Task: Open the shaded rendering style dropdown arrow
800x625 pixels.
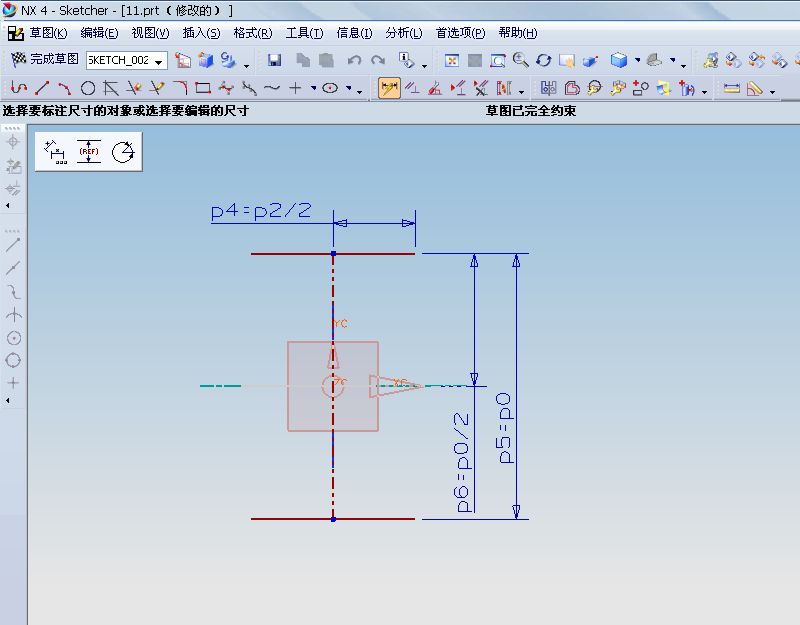Action: (638, 60)
